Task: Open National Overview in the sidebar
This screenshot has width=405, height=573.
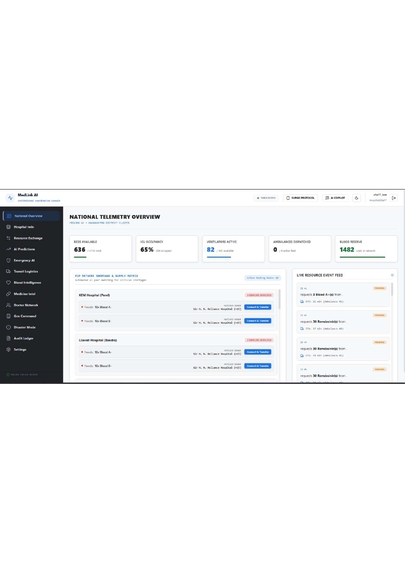Action: (31, 216)
